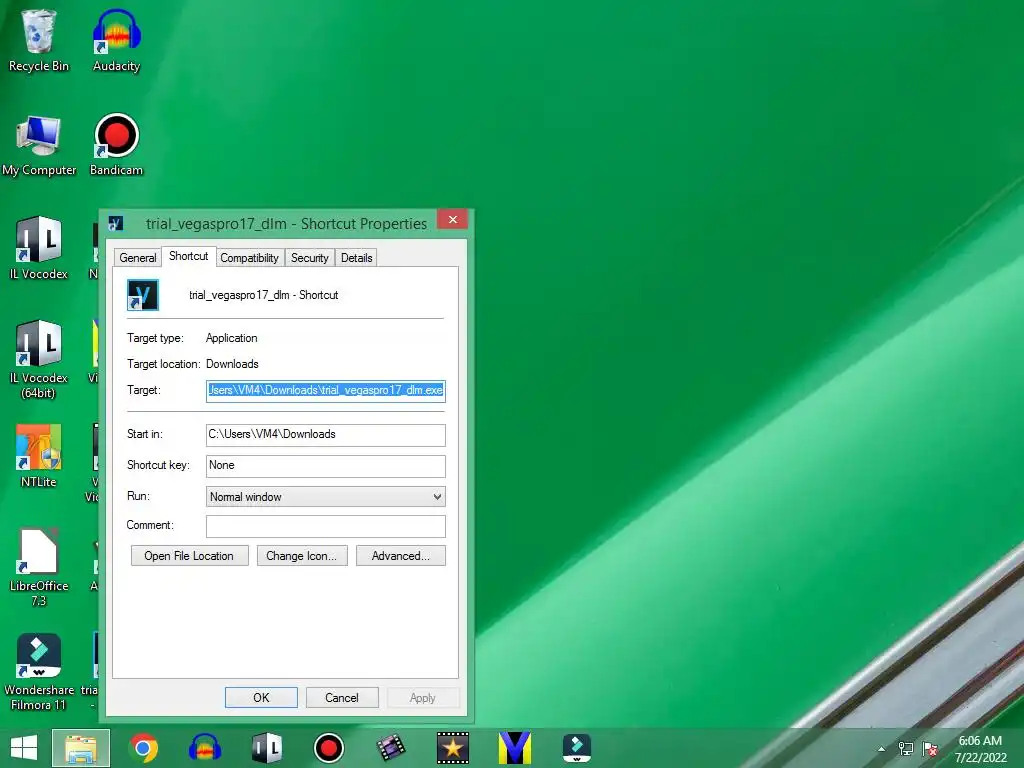
Task: Open the Details tab
Action: pyautogui.click(x=357, y=258)
